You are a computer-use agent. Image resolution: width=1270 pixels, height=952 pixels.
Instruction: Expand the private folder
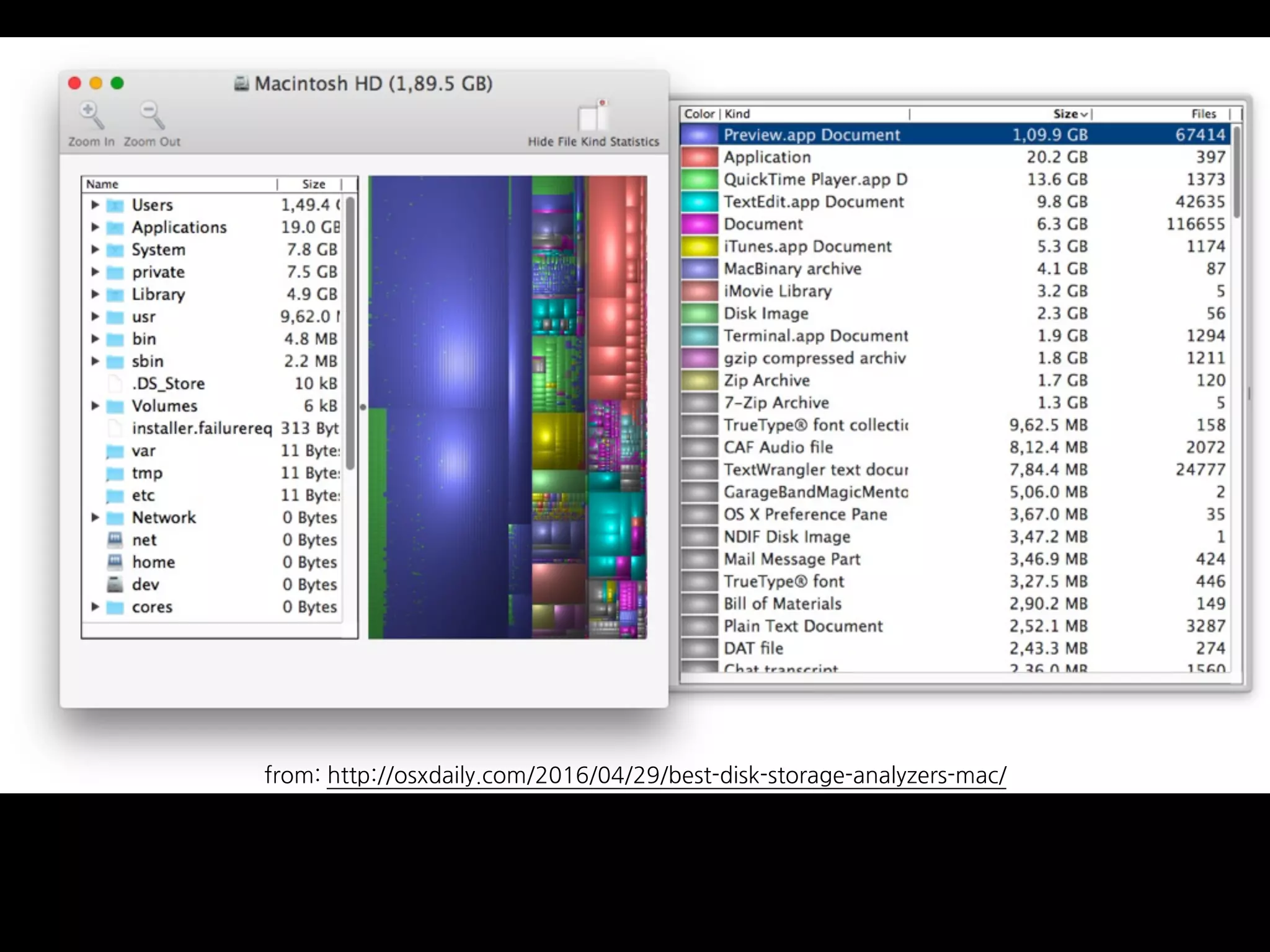tap(95, 271)
